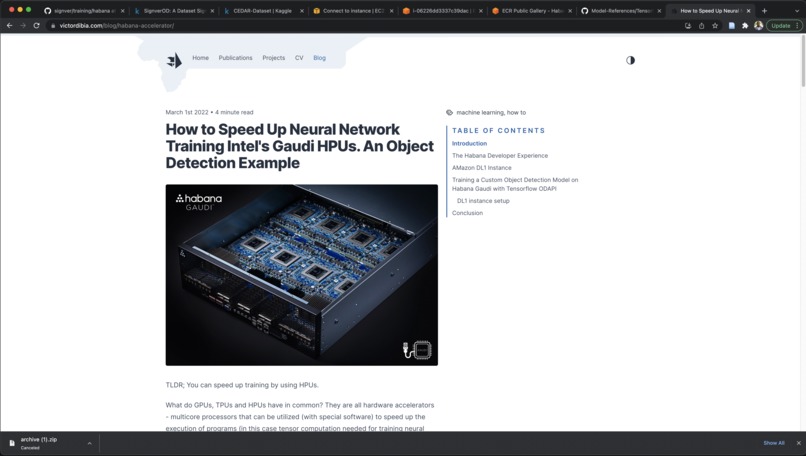Viewport: 806px width, 456px height.
Task: Reload the current page
Action: coord(36,25)
